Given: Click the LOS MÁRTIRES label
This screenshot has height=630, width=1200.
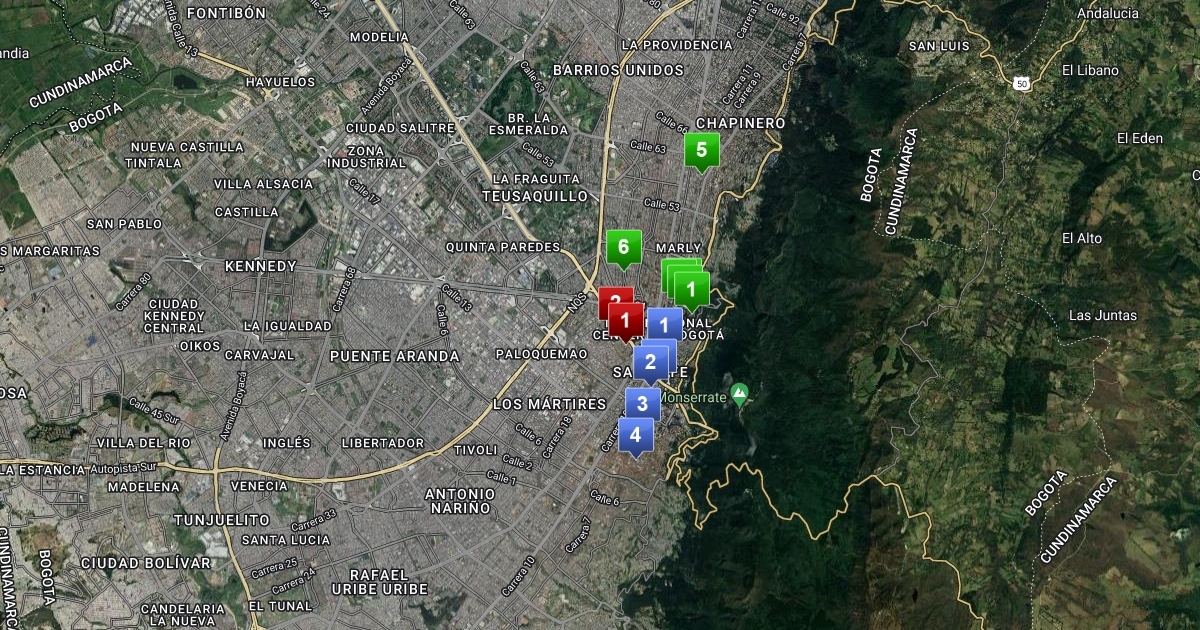Looking at the screenshot, I should pos(550,404).
